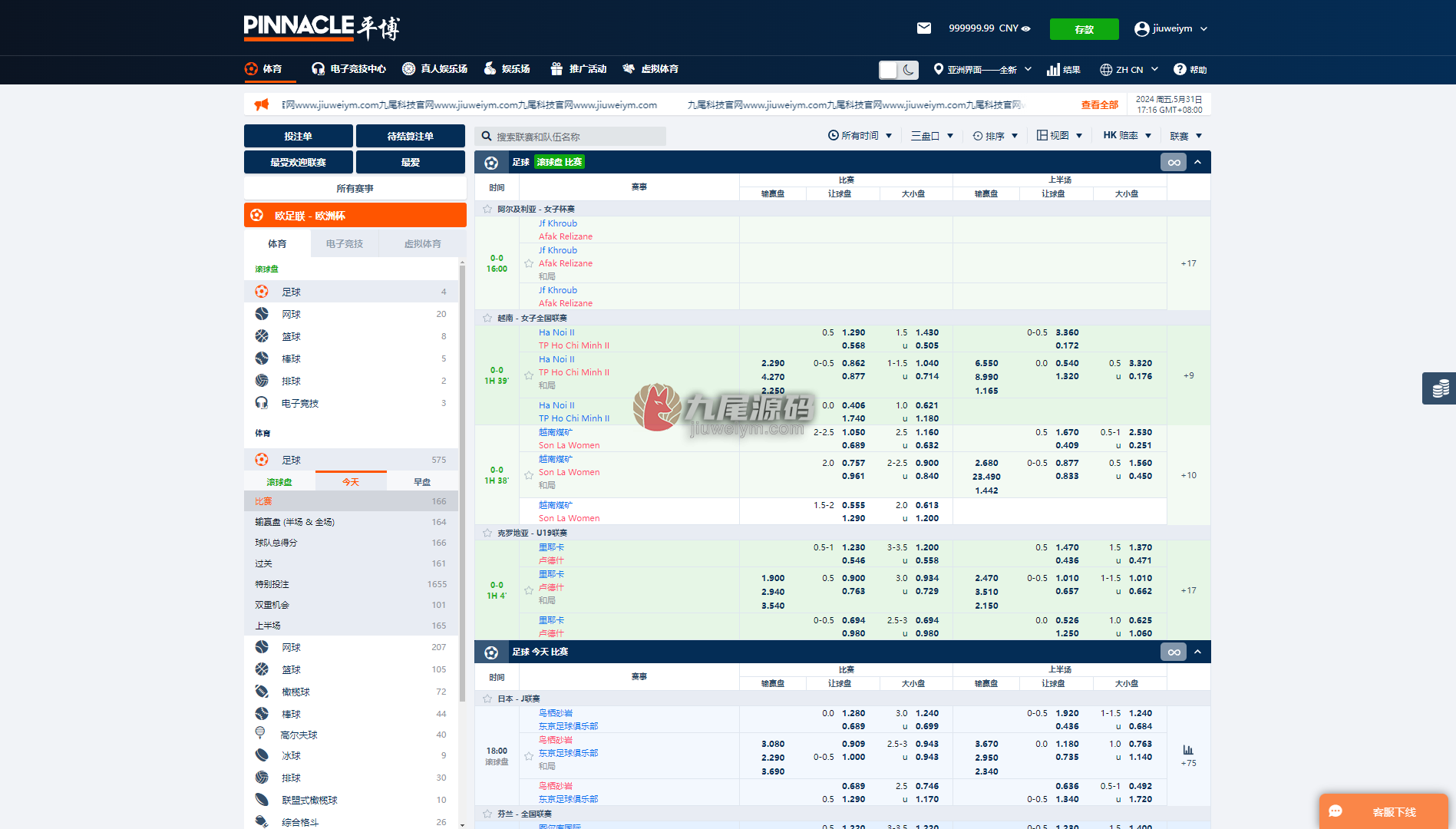The image size is (1456, 829).
Task: Select 欧足联 - 欧洲杯 banner
Action: point(355,216)
